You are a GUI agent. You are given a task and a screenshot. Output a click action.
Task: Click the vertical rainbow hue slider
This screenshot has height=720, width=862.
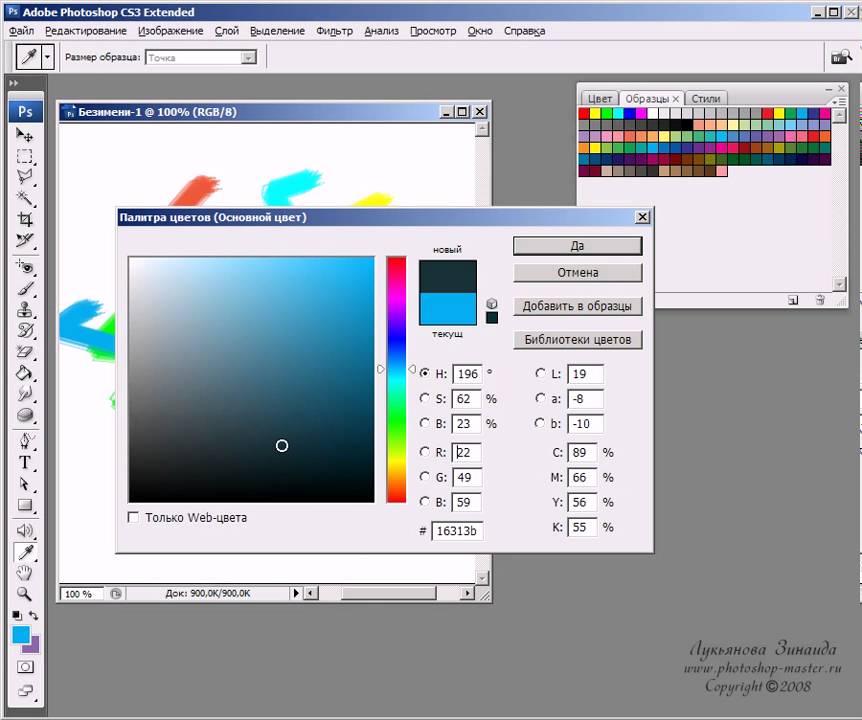397,379
